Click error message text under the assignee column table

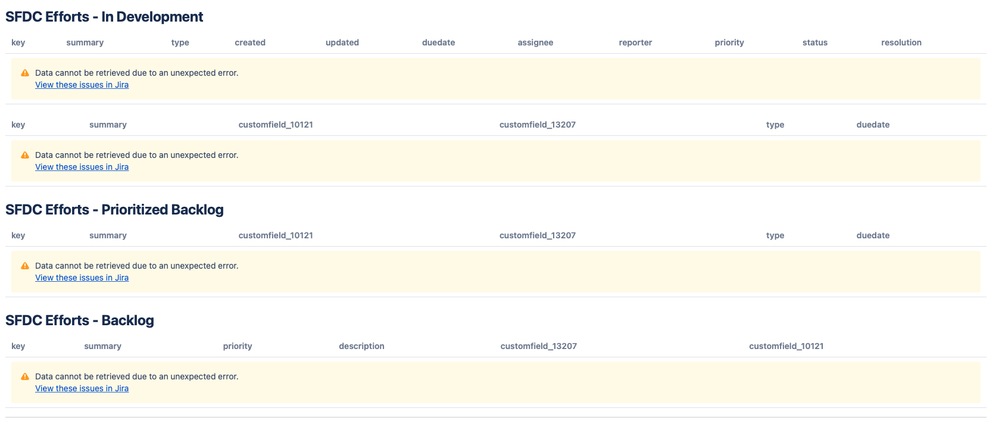point(137,73)
